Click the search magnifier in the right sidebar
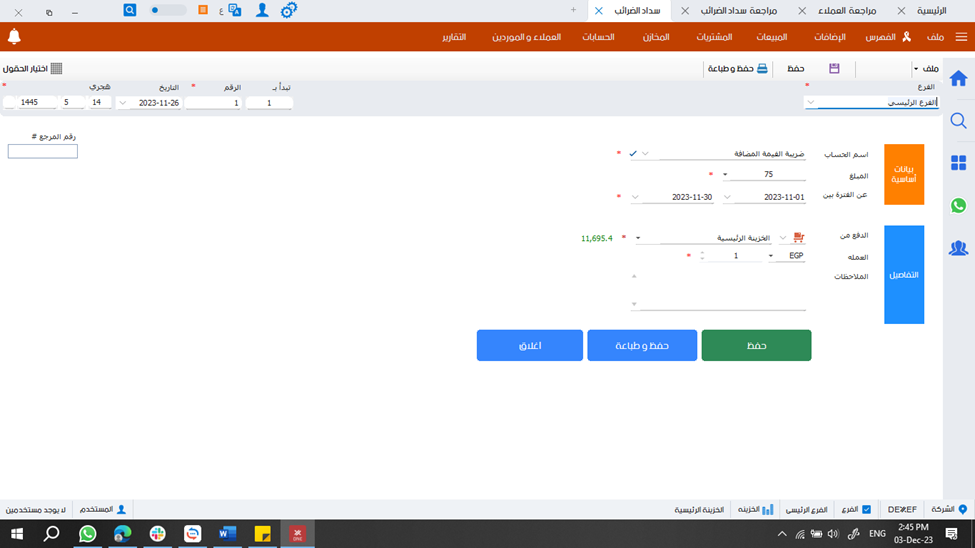 point(958,121)
